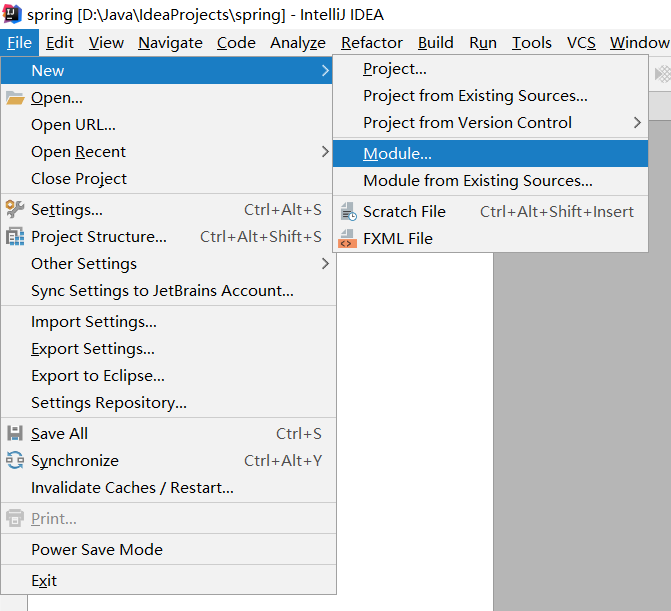Click the Synchronize refresh icon
This screenshot has width=671, height=611.
[14, 461]
